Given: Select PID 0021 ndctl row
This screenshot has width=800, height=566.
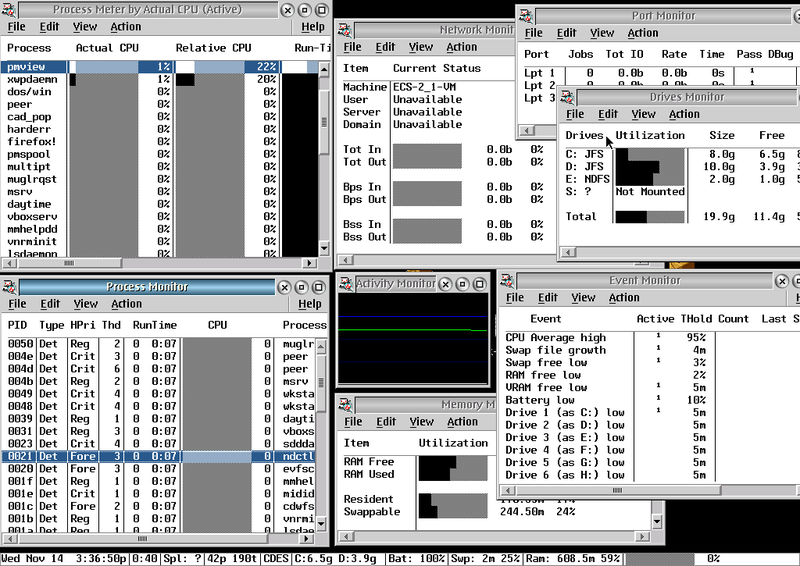Looking at the screenshot, I should point(159,456).
